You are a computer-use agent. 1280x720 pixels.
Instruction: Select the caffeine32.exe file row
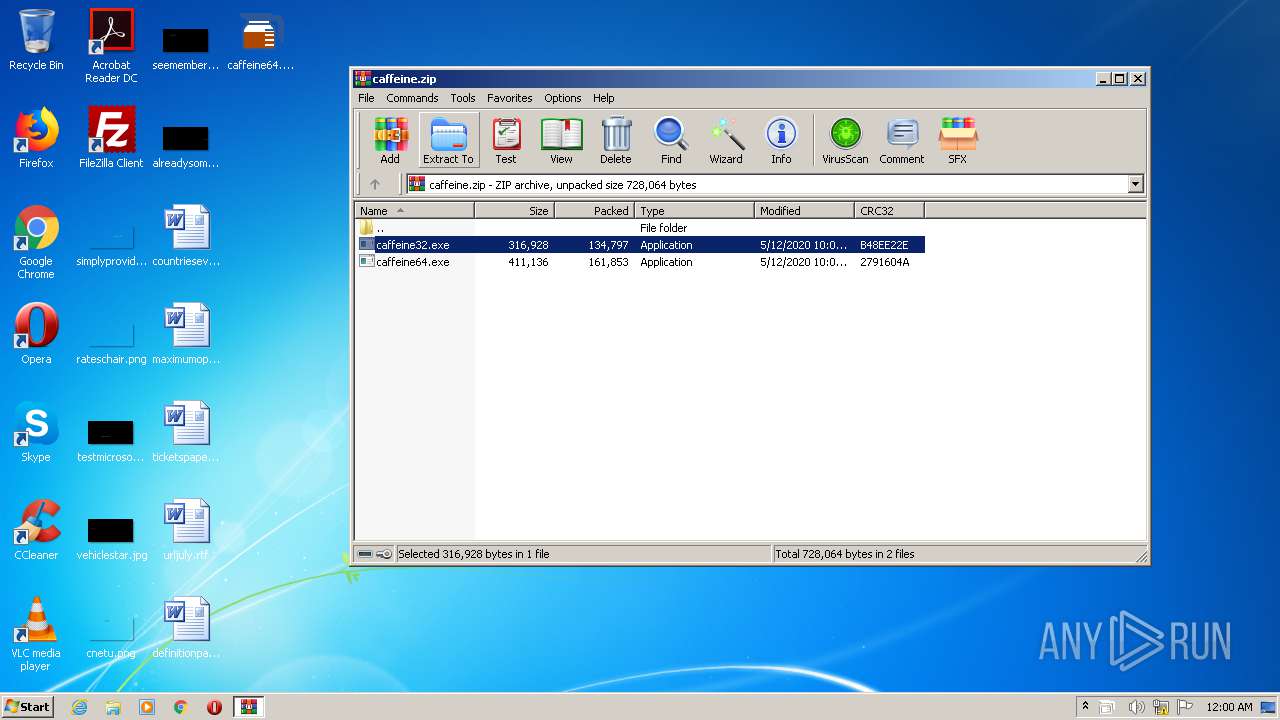tap(640, 245)
